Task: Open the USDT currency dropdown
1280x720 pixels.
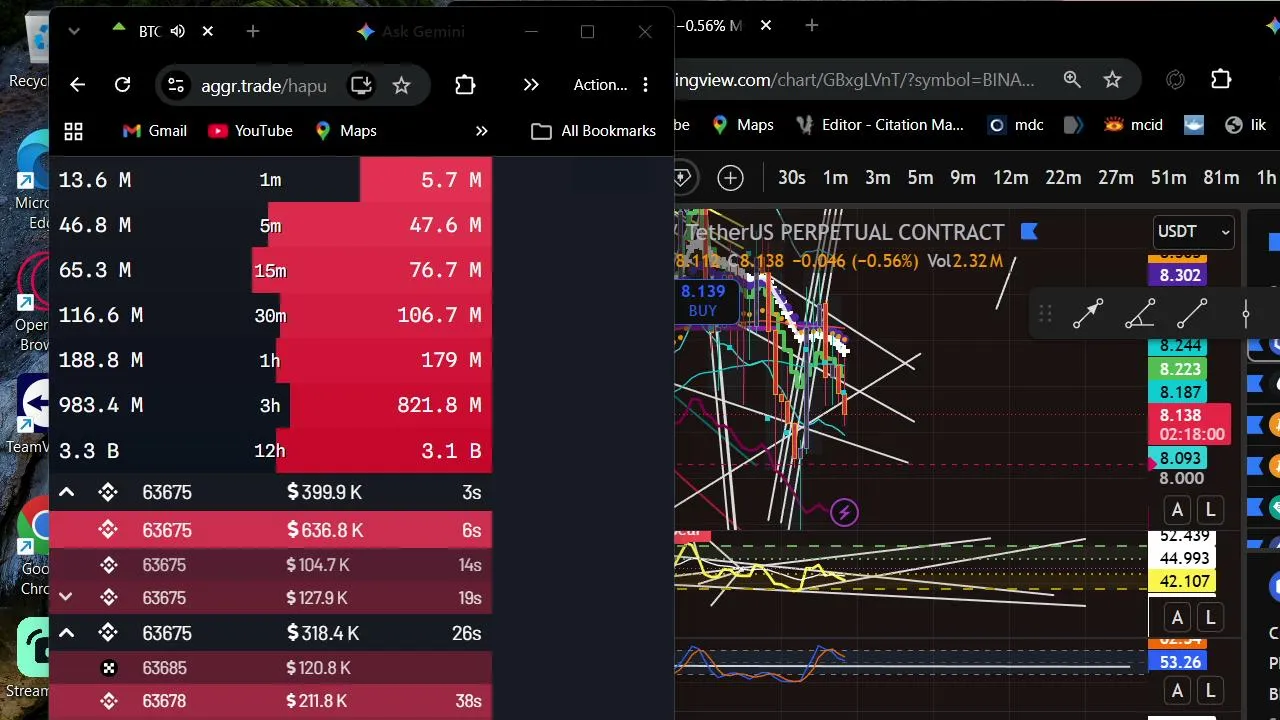Action: [x=1193, y=231]
